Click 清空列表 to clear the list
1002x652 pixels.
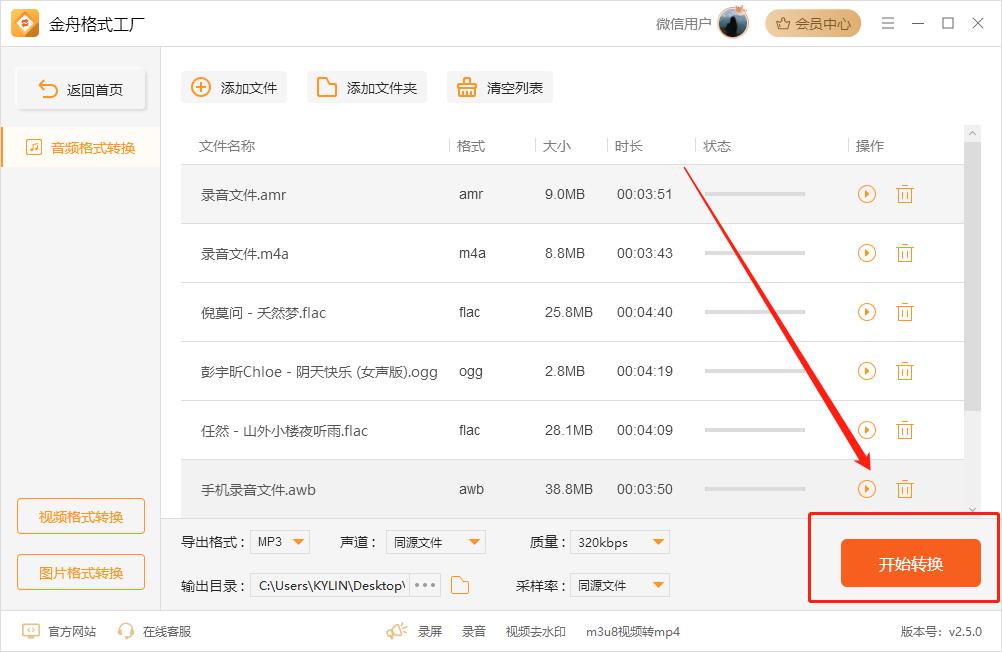[499, 87]
